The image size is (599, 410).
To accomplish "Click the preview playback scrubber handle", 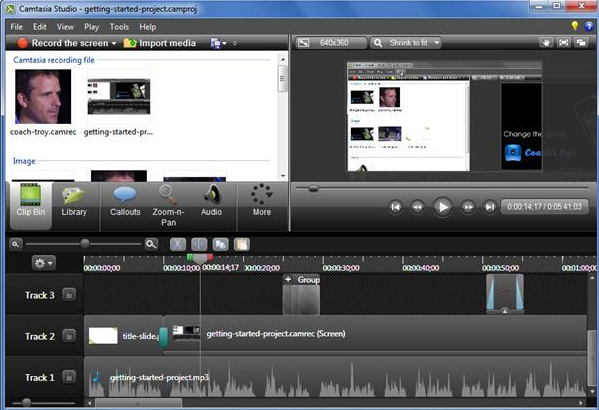I will click(313, 188).
